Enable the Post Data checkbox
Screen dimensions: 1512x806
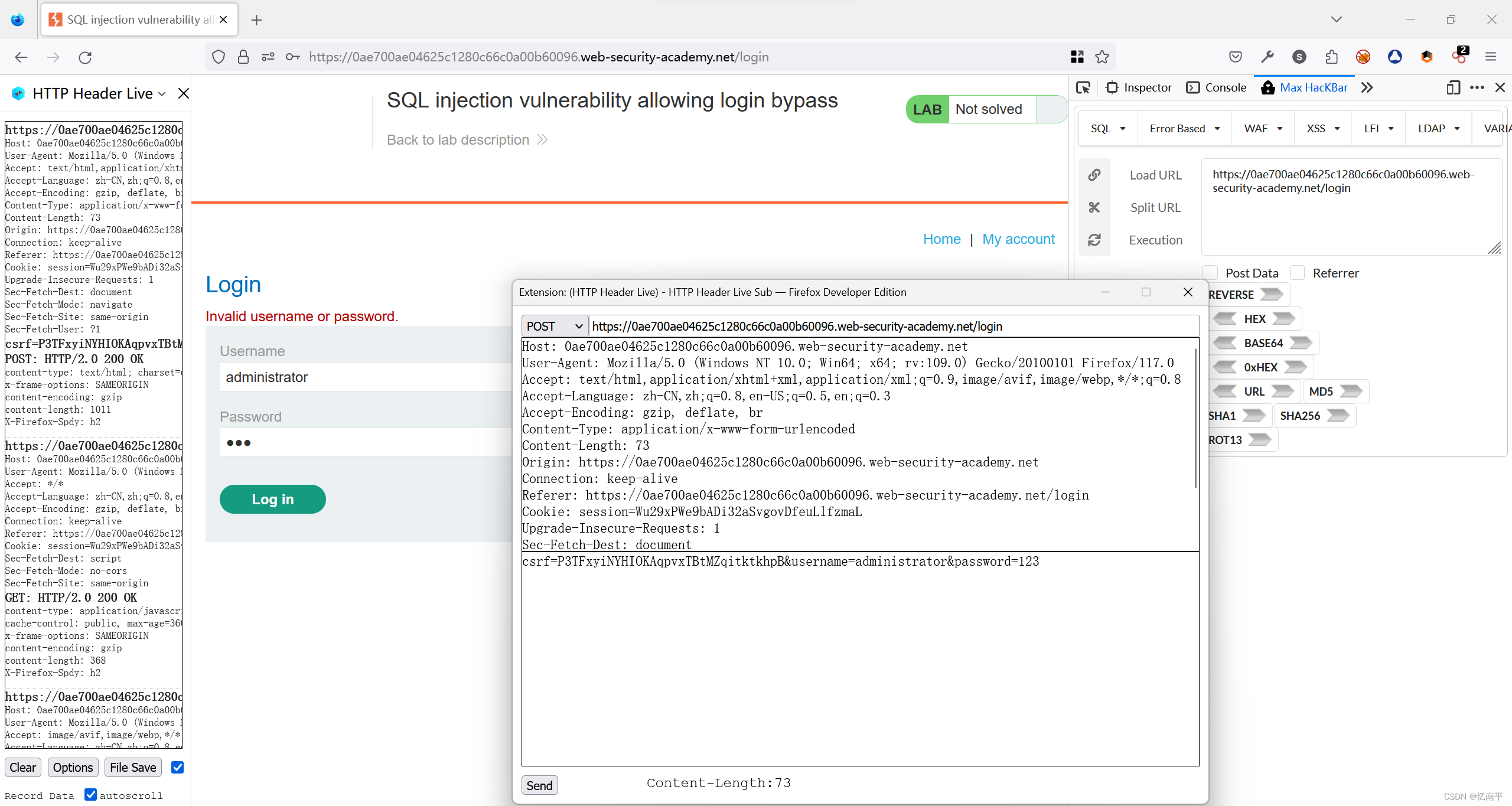1210,273
